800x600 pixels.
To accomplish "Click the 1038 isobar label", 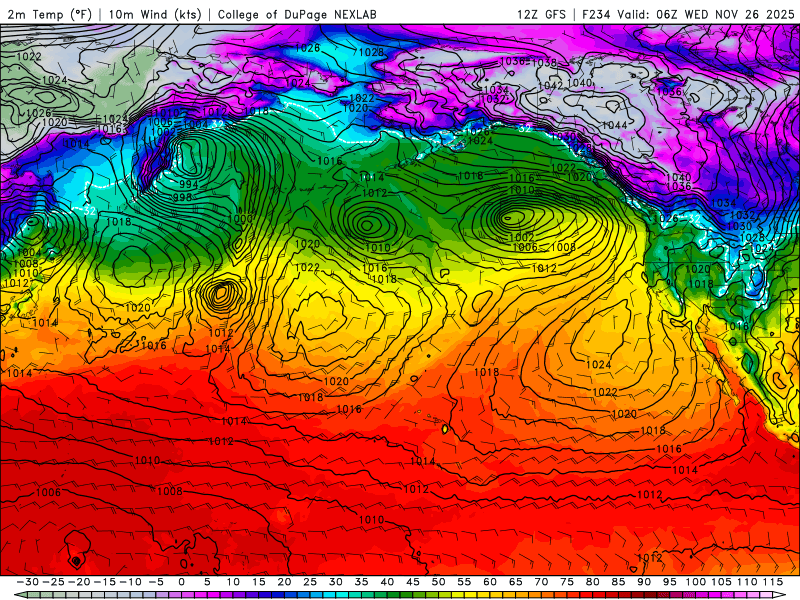I will pyautogui.click(x=544, y=63).
